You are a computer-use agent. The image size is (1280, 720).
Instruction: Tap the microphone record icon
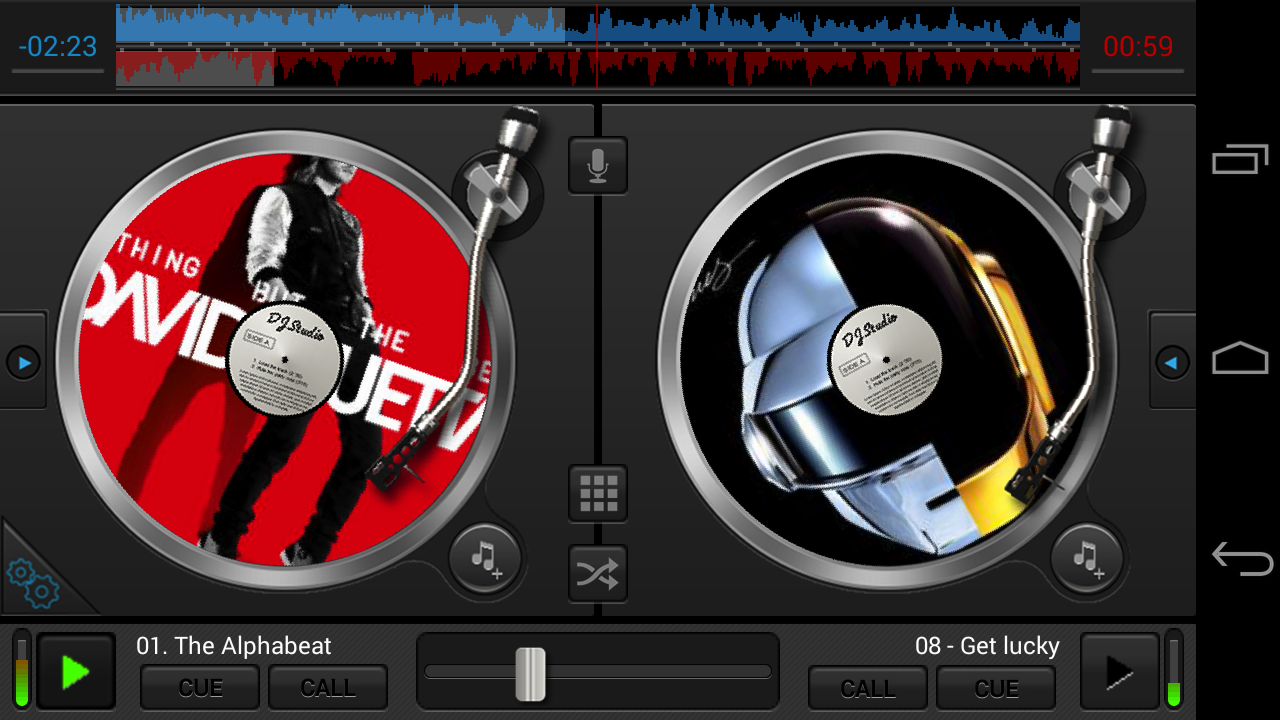598,165
